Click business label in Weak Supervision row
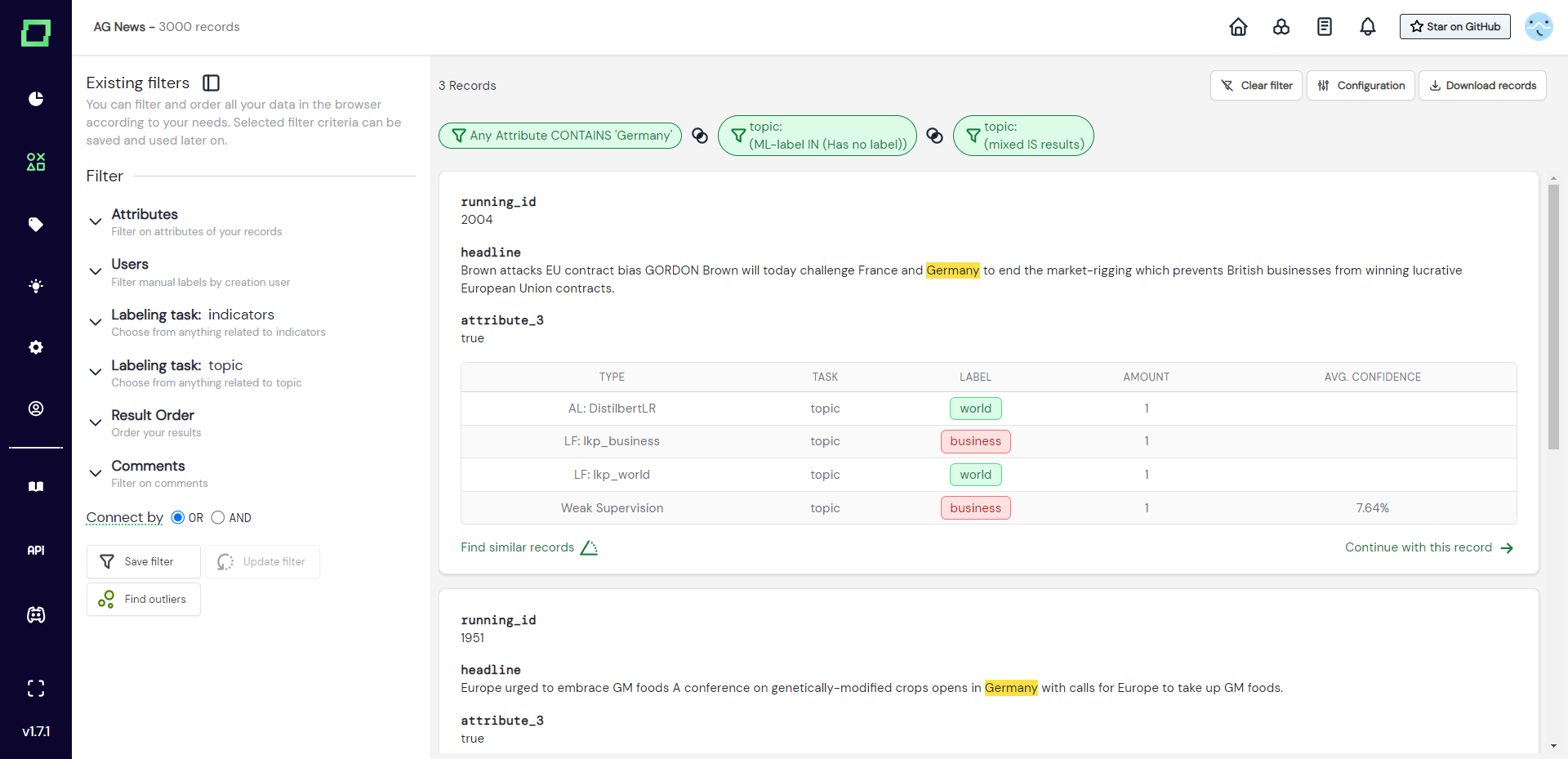1568x759 pixels. tap(976, 508)
